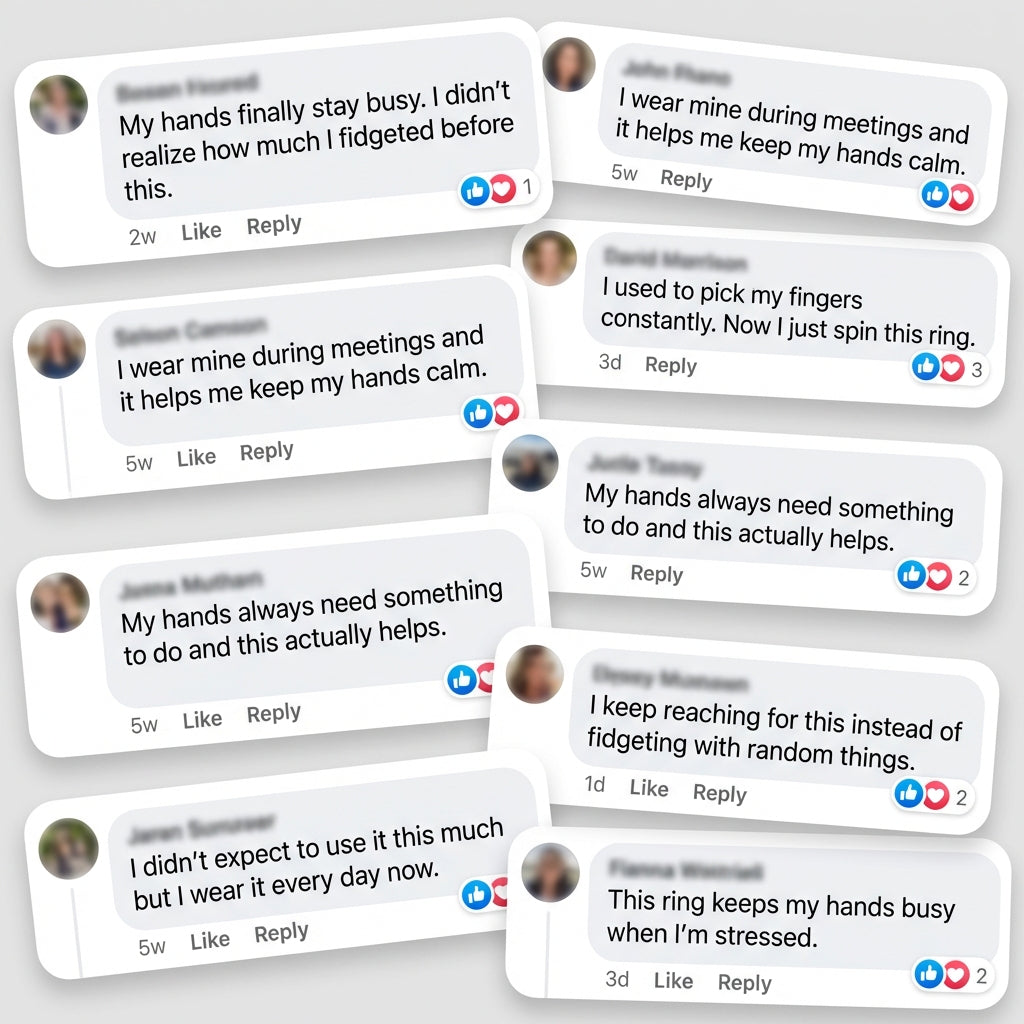Click the 2w timestamp on first comment
The image size is (1024, 1024).
(x=143, y=237)
